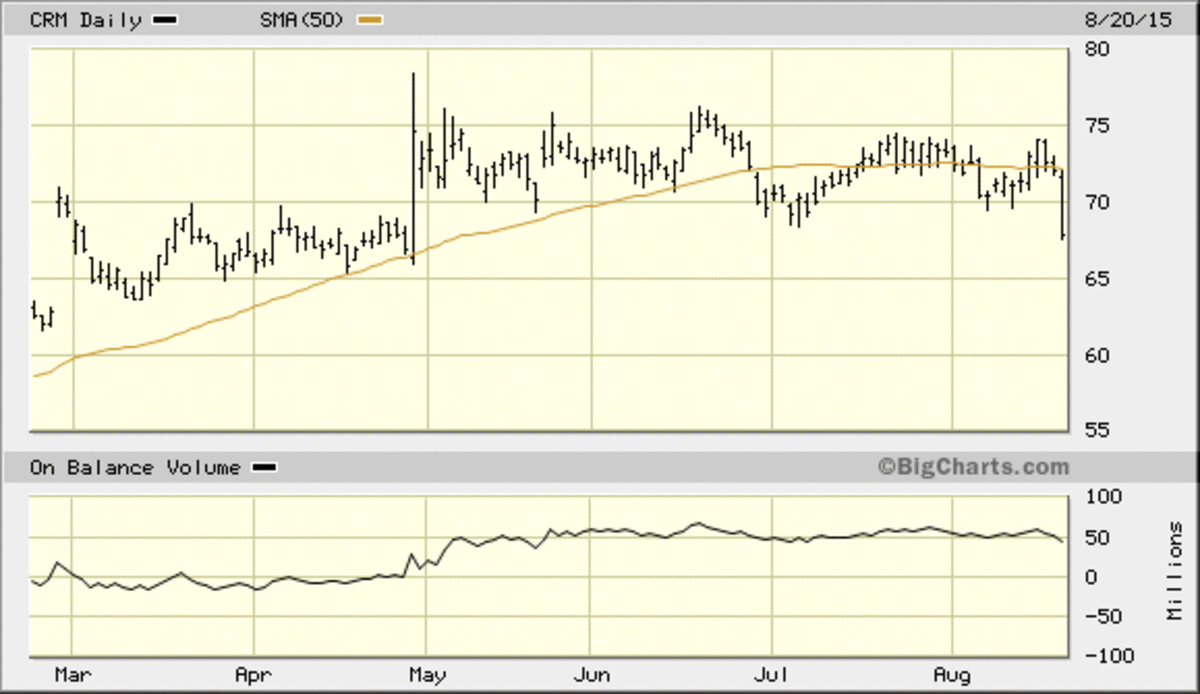This screenshot has height=694, width=1200.
Task: Select the SMA(50) indicator label
Action: click(305, 20)
